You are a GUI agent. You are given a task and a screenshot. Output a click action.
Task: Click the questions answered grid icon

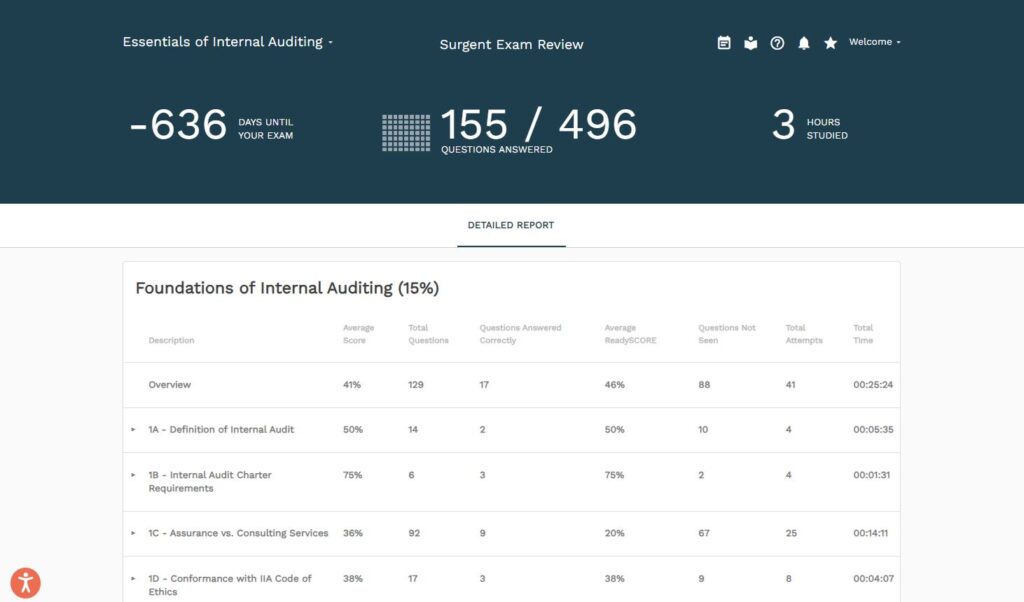pyautogui.click(x=406, y=133)
